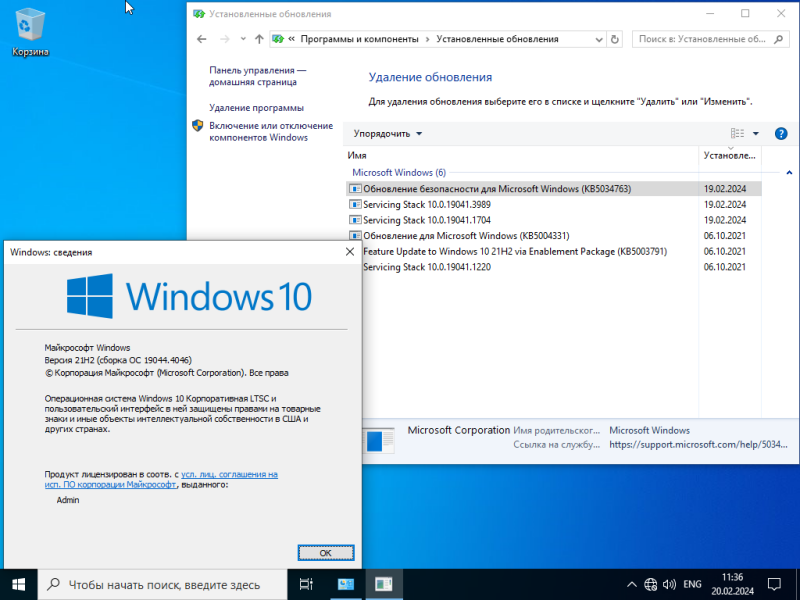The height and width of the screenshot is (600, 800).
Task: Click the address bar folder icon
Action: click(x=278, y=39)
